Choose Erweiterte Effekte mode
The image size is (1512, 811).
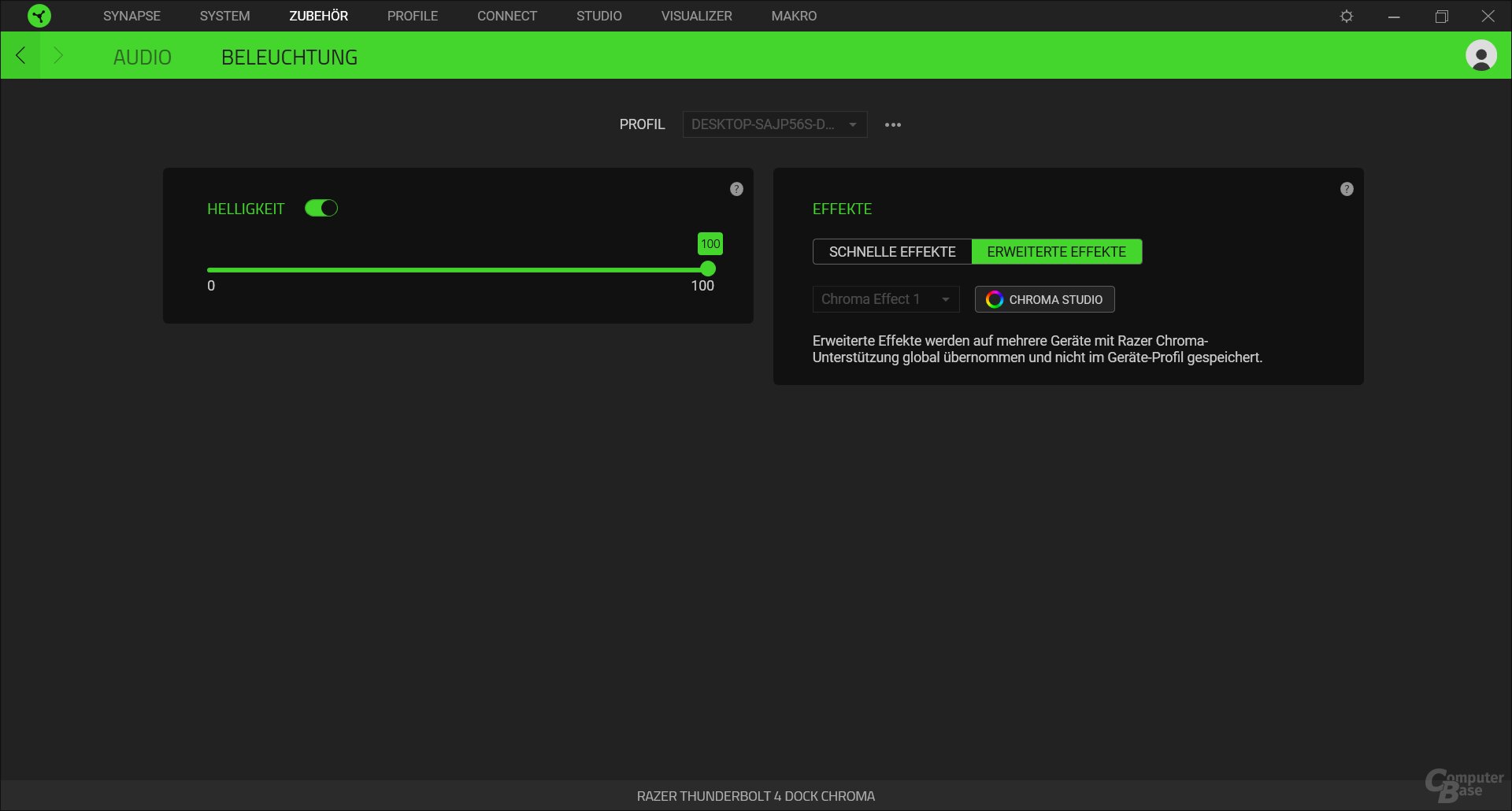pyautogui.click(x=1057, y=252)
